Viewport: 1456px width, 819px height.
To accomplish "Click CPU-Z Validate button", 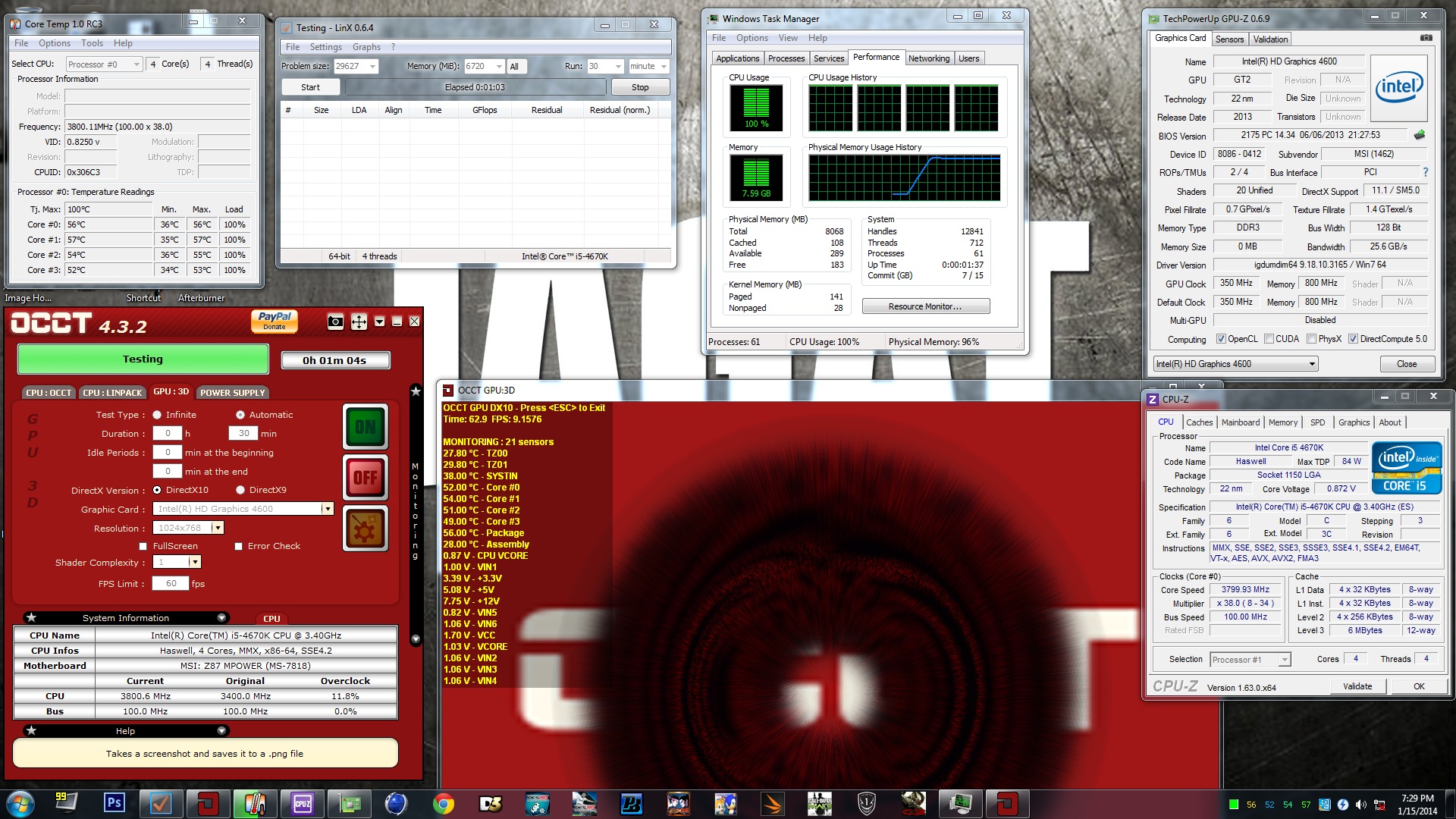I will [x=1357, y=686].
